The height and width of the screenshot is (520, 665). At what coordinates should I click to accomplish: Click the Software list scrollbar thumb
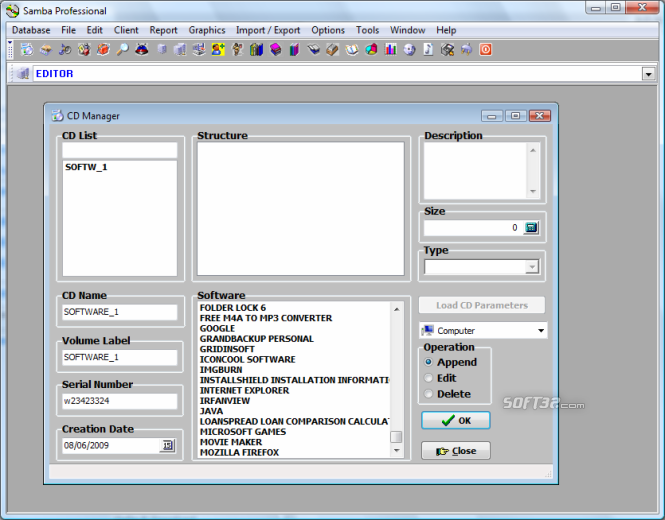[396, 437]
